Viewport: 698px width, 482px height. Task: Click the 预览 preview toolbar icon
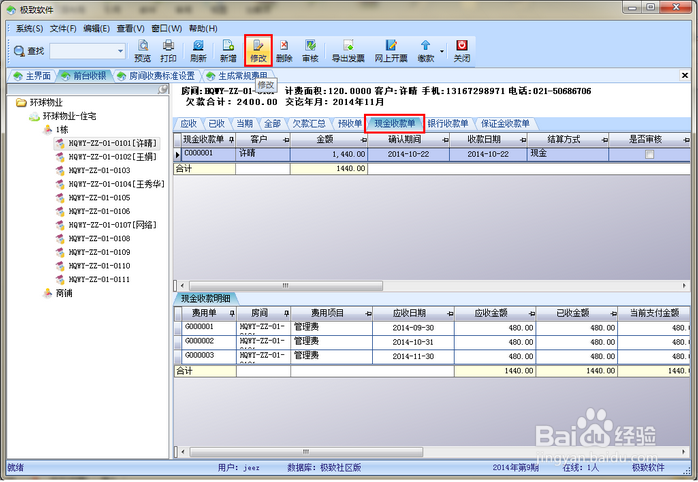click(x=142, y=51)
